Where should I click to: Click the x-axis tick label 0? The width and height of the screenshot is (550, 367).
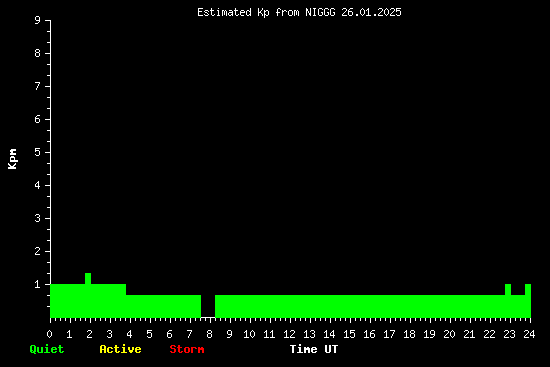(x=49, y=334)
